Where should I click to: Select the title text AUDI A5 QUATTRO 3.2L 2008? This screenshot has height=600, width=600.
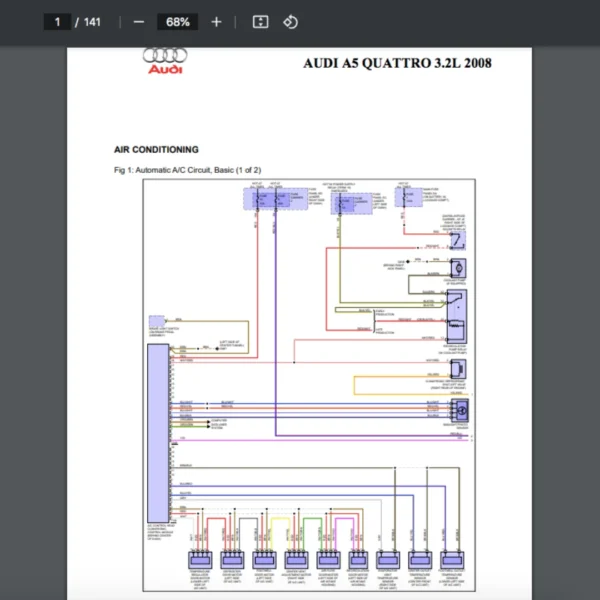[397, 63]
